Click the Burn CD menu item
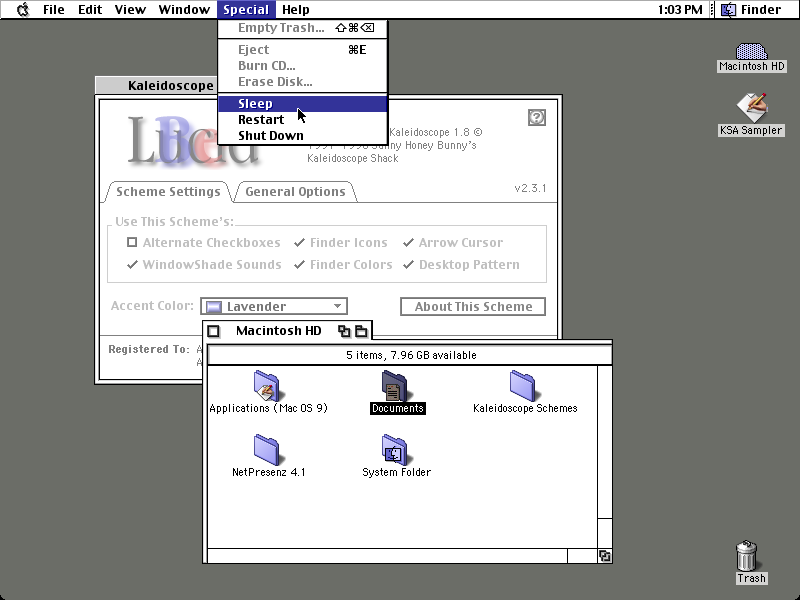The height and width of the screenshot is (600, 800). pos(303,65)
